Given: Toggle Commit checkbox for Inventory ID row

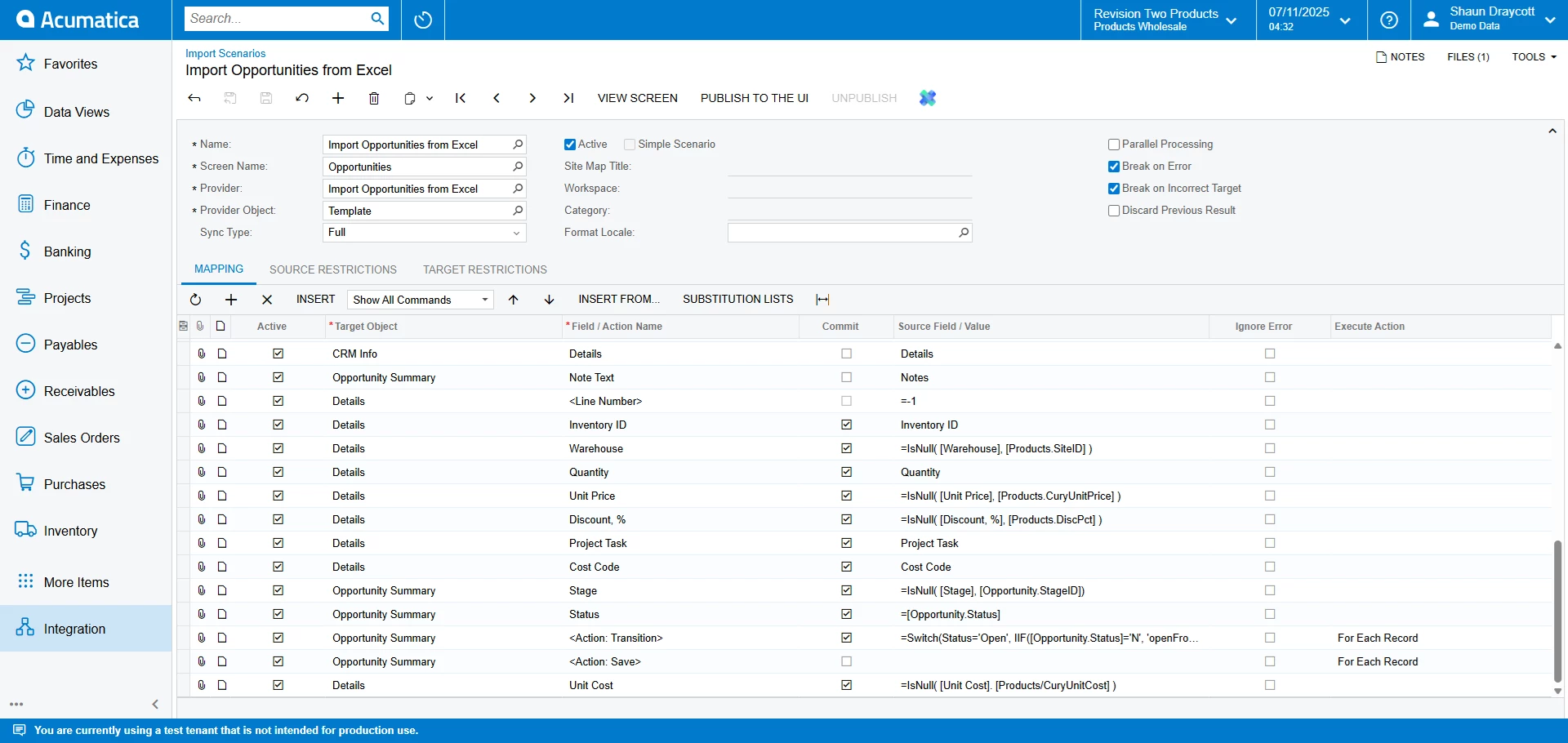Looking at the screenshot, I should (x=847, y=425).
